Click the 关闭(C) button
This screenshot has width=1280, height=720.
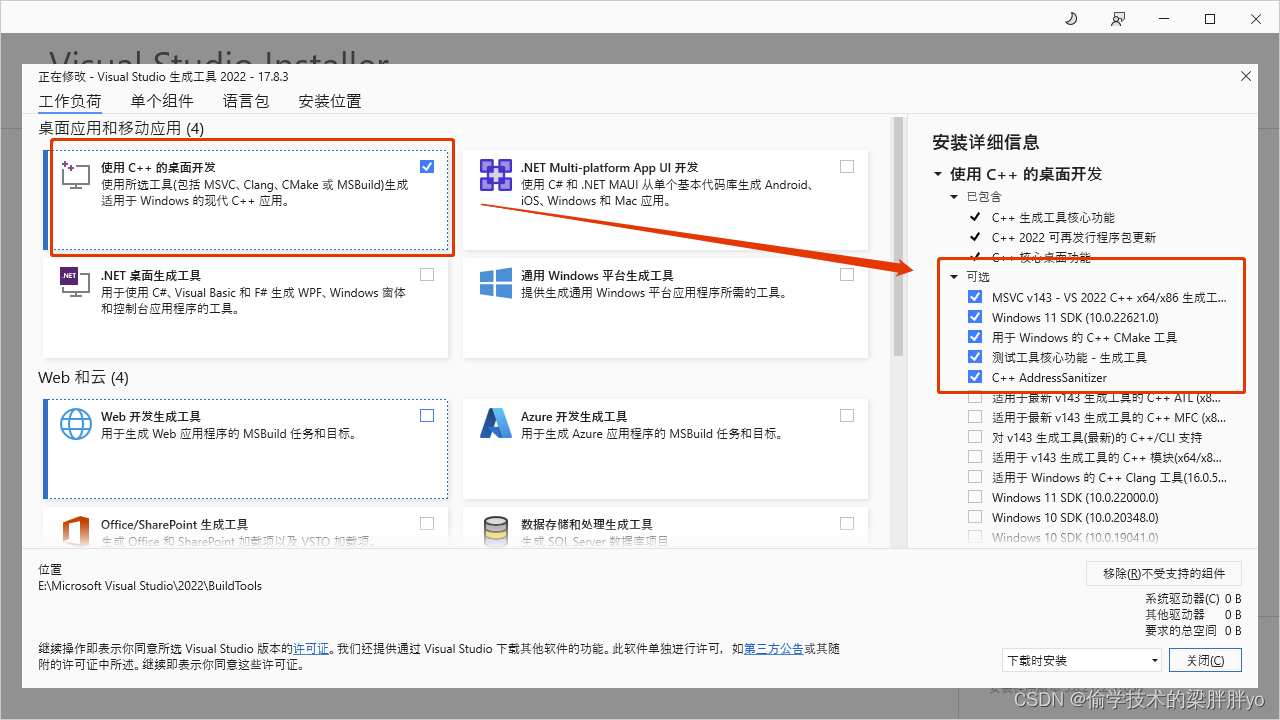[x=1205, y=660]
